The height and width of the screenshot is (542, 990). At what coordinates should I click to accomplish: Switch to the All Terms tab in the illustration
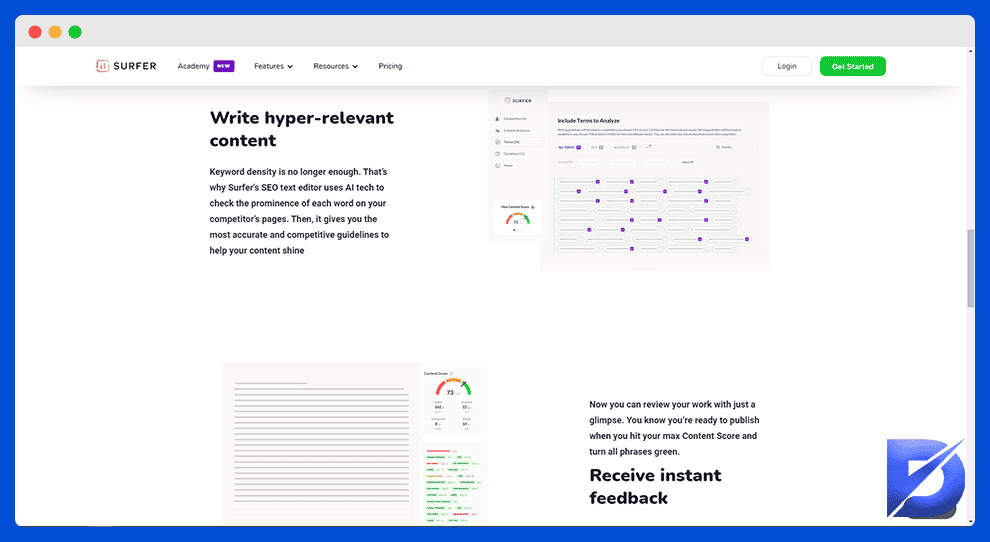[570, 147]
